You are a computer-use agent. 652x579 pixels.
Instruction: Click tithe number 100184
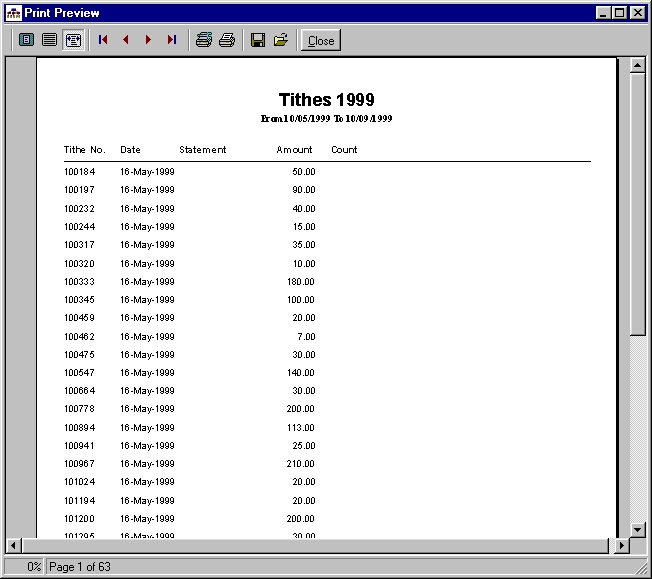click(79, 172)
